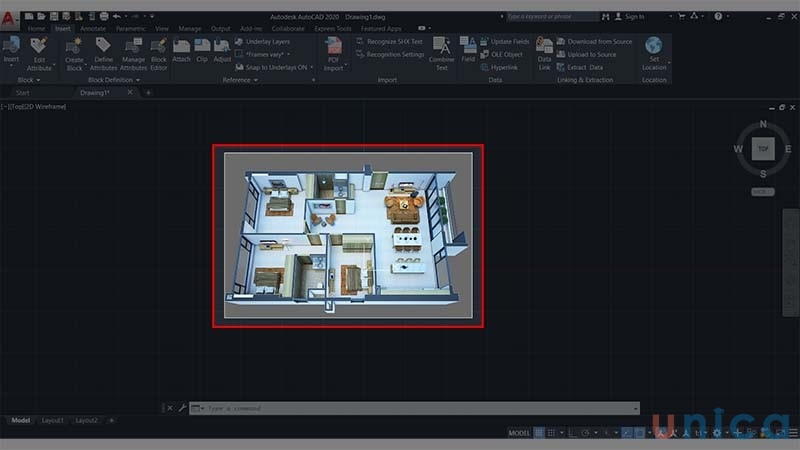Viewport: 800px width, 450px height.
Task: Click the Sign In button
Action: click(633, 17)
